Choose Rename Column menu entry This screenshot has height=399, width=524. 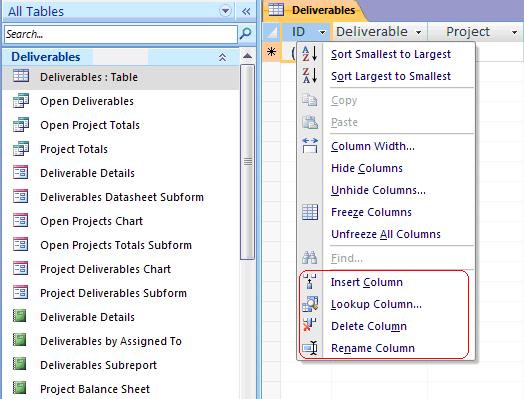373,348
